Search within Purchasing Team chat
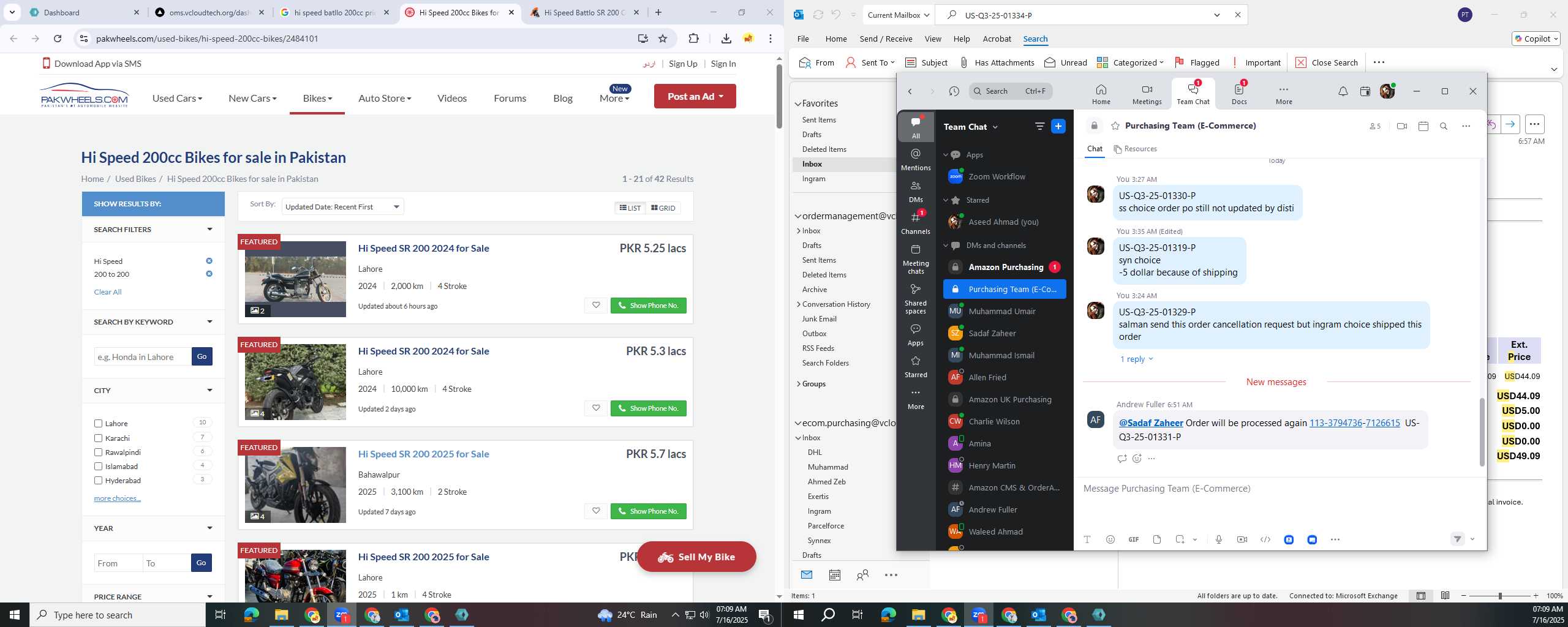The image size is (1568, 627). (1444, 126)
